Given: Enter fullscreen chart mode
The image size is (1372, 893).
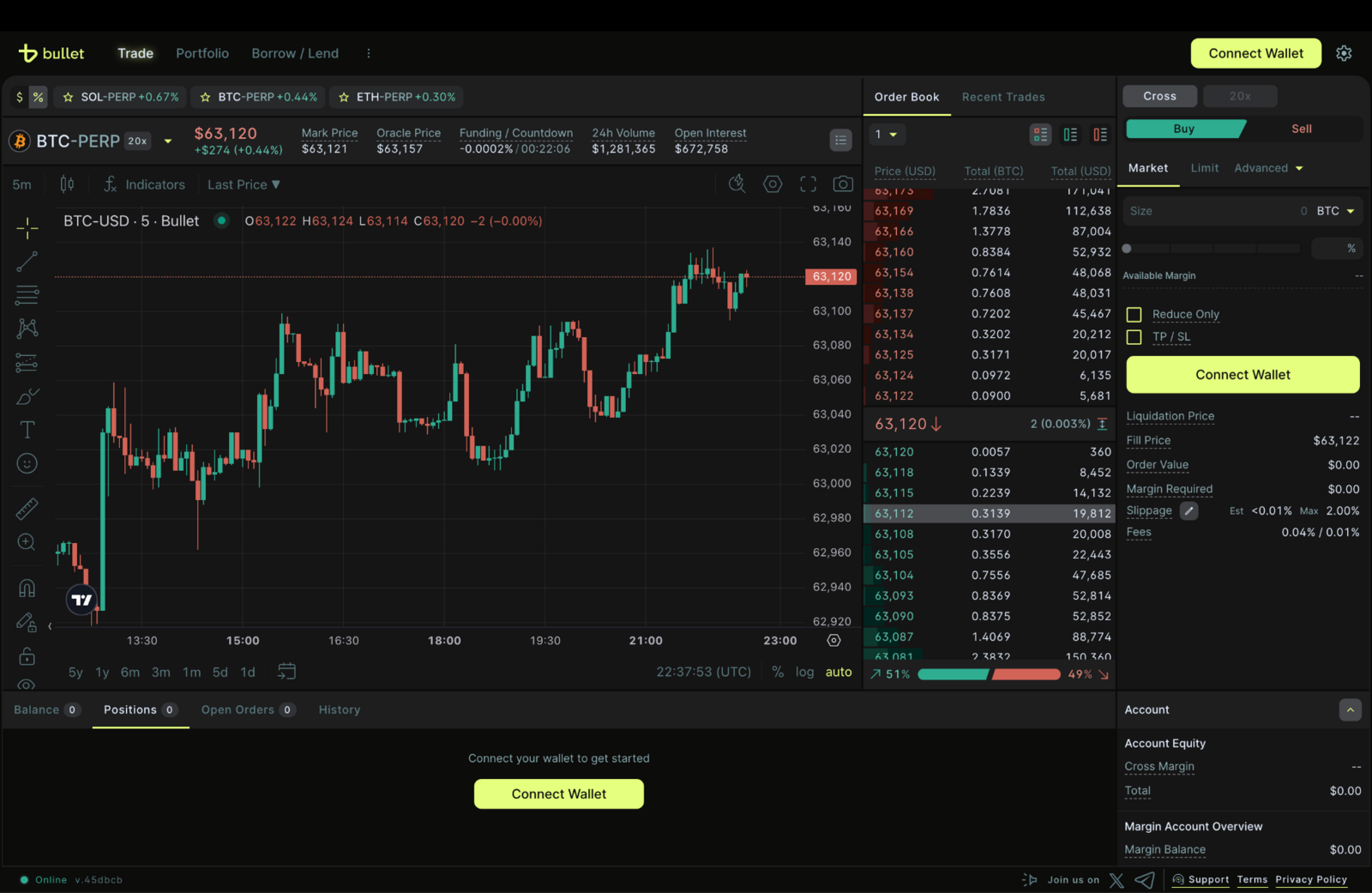Looking at the screenshot, I should coord(808,184).
